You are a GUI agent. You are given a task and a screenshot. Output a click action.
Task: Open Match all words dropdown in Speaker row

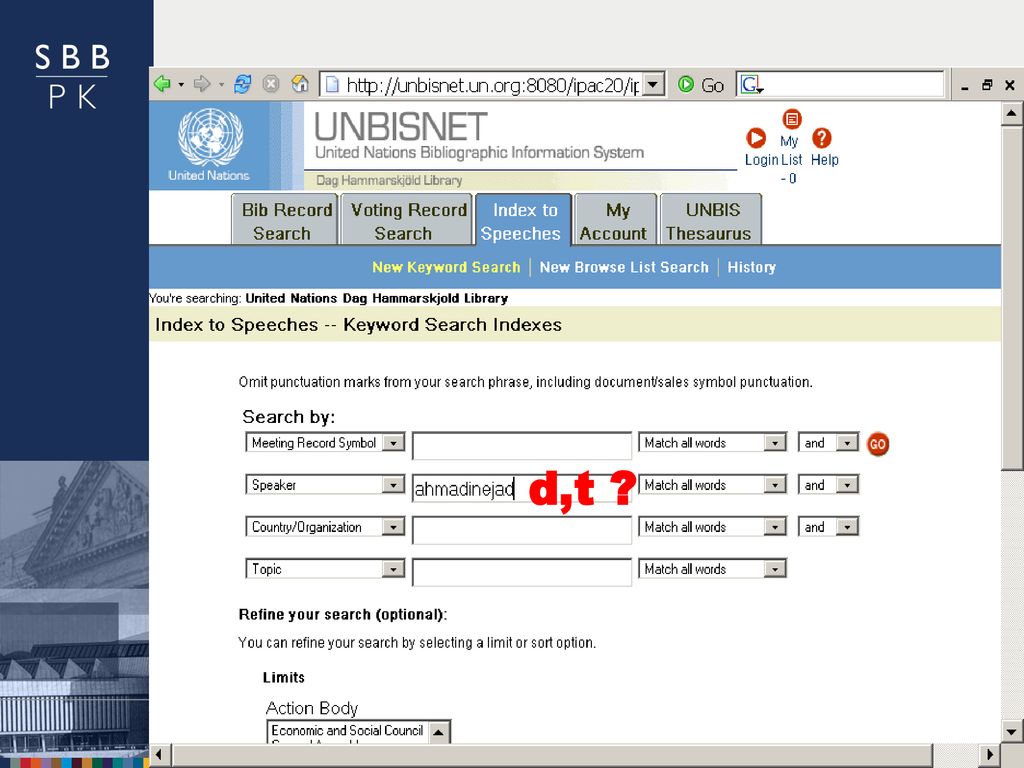click(775, 485)
